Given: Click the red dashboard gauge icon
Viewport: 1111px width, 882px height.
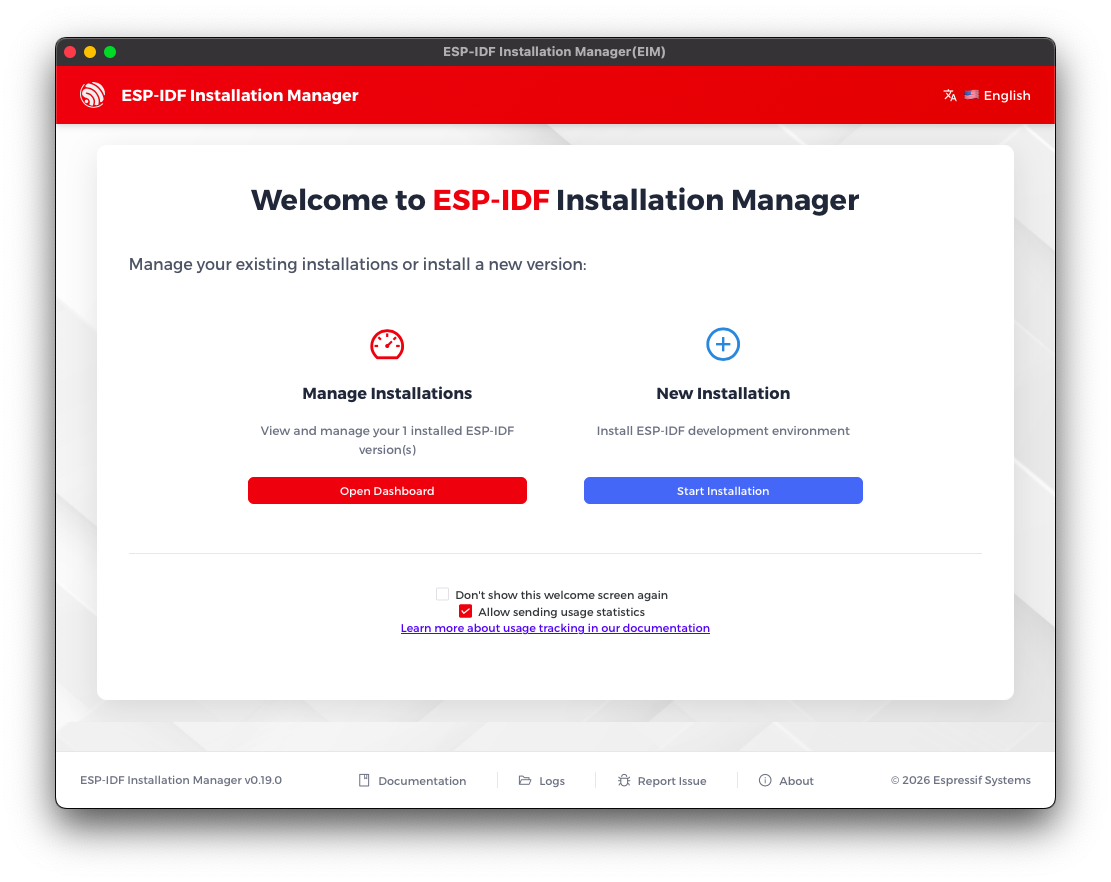Looking at the screenshot, I should click(387, 344).
